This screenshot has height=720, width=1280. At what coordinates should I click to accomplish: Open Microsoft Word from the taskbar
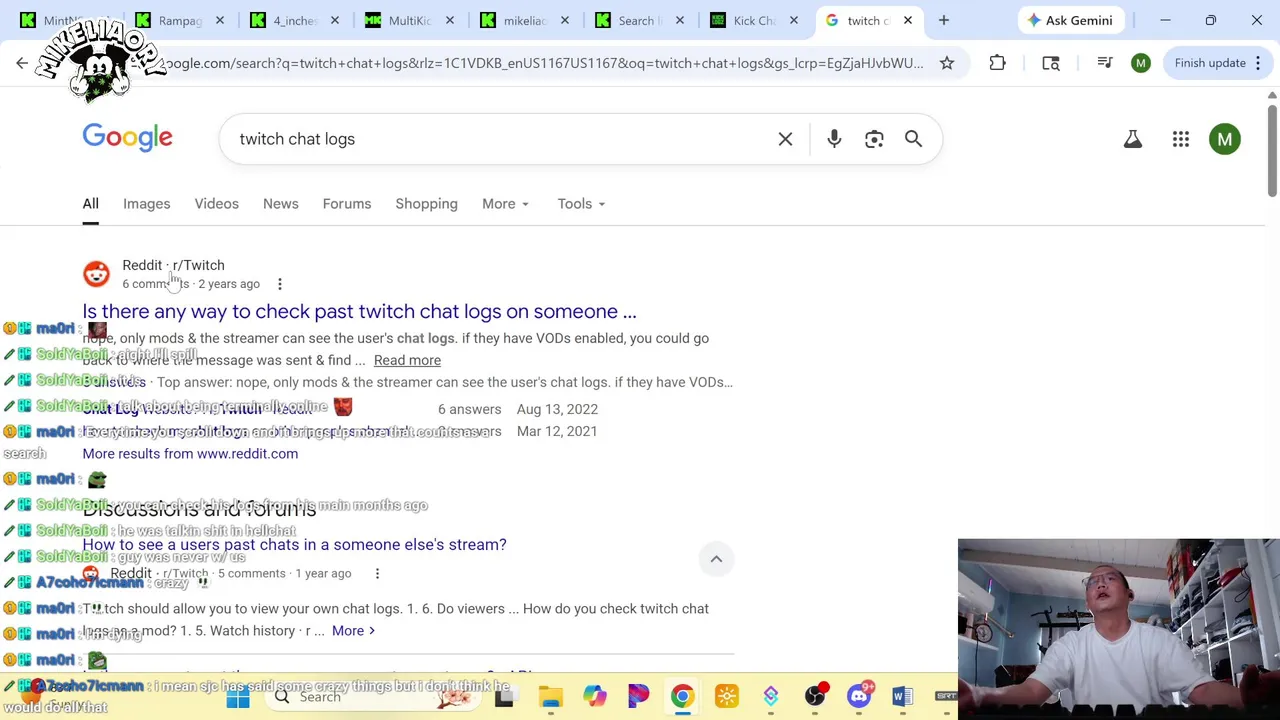902,697
